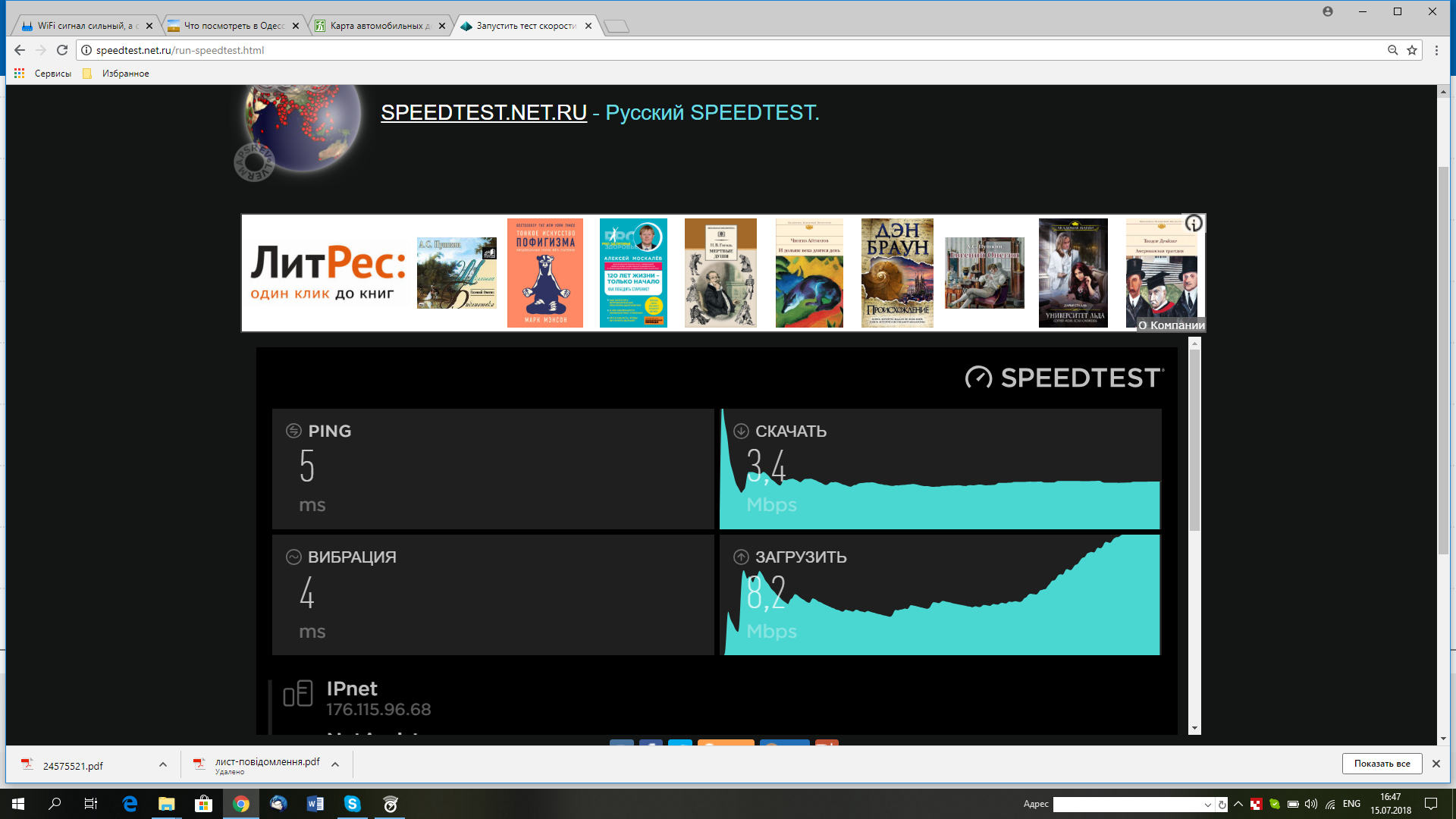
Task: Close the Карта автомобильных tab
Action: click(442, 26)
